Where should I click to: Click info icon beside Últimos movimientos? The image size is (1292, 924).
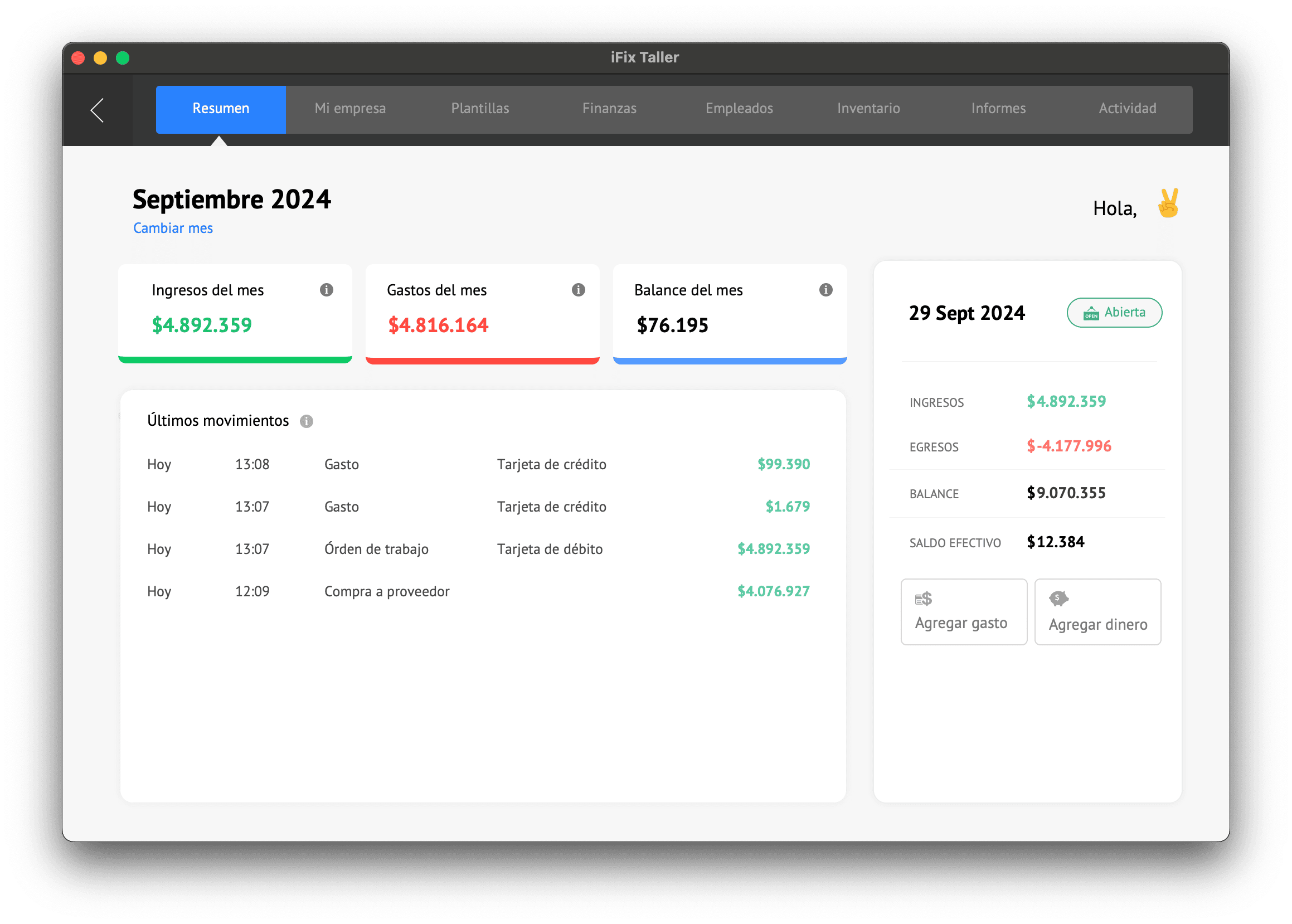pyautogui.click(x=306, y=421)
